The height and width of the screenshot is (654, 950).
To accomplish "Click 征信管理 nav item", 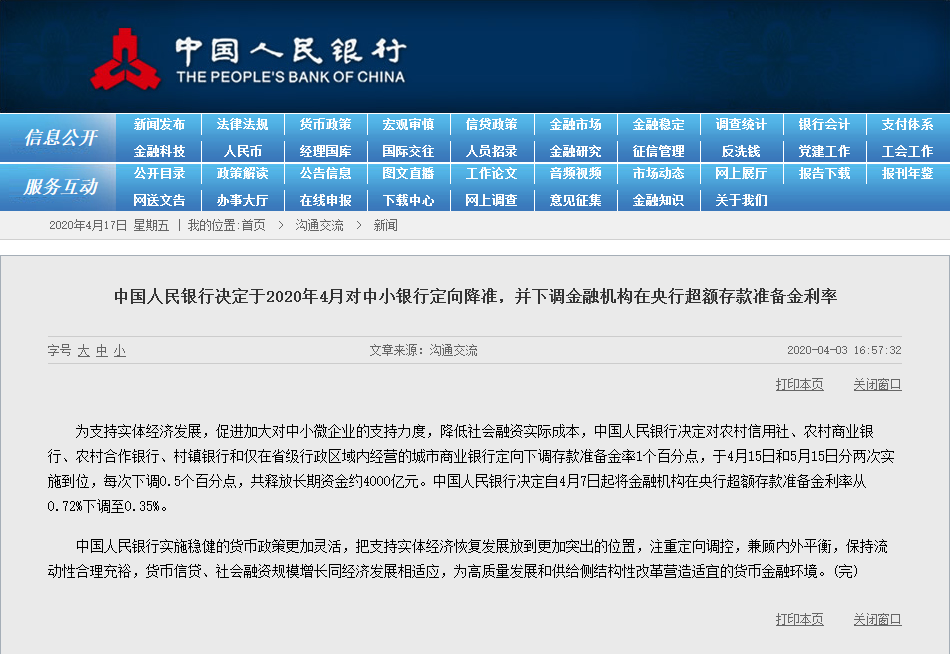I will pyautogui.click(x=659, y=151).
